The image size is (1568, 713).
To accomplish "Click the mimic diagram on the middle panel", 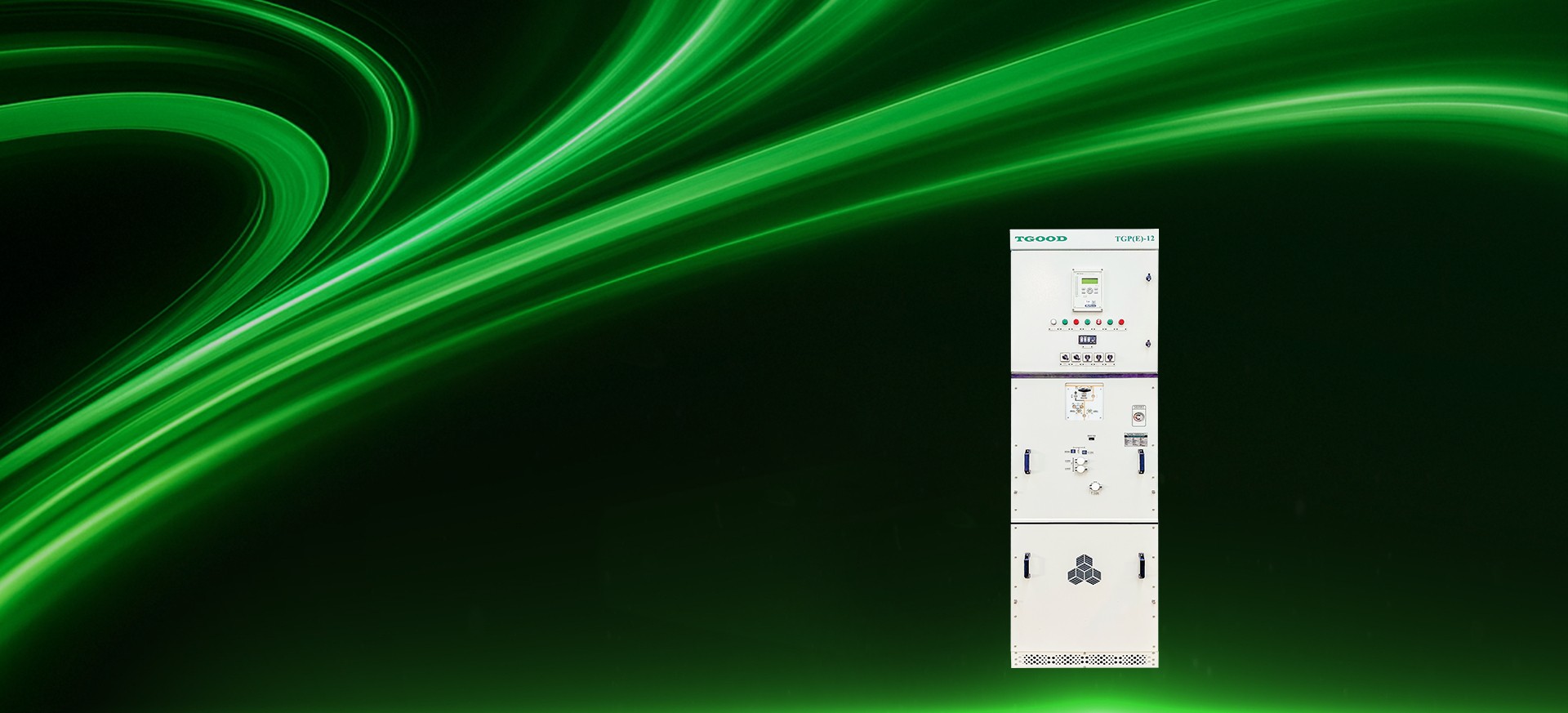I will pos(1084,402).
